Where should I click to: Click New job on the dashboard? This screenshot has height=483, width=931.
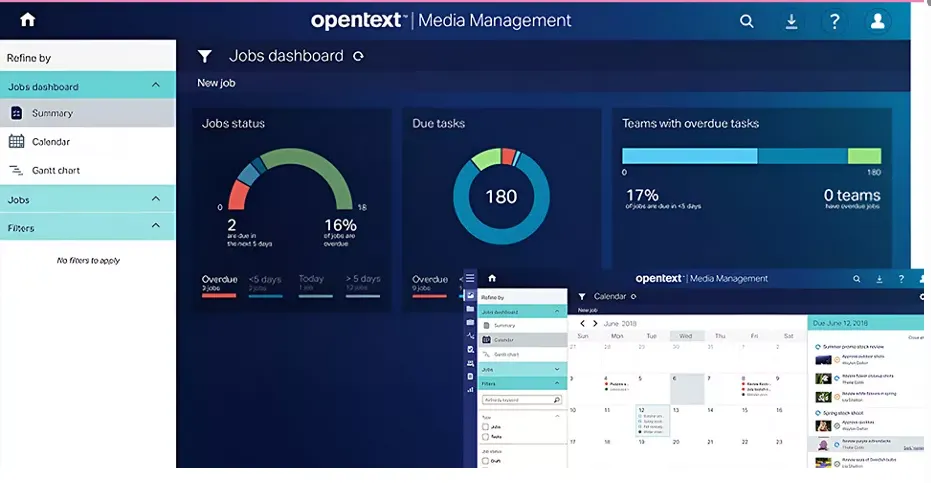(x=216, y=83)
